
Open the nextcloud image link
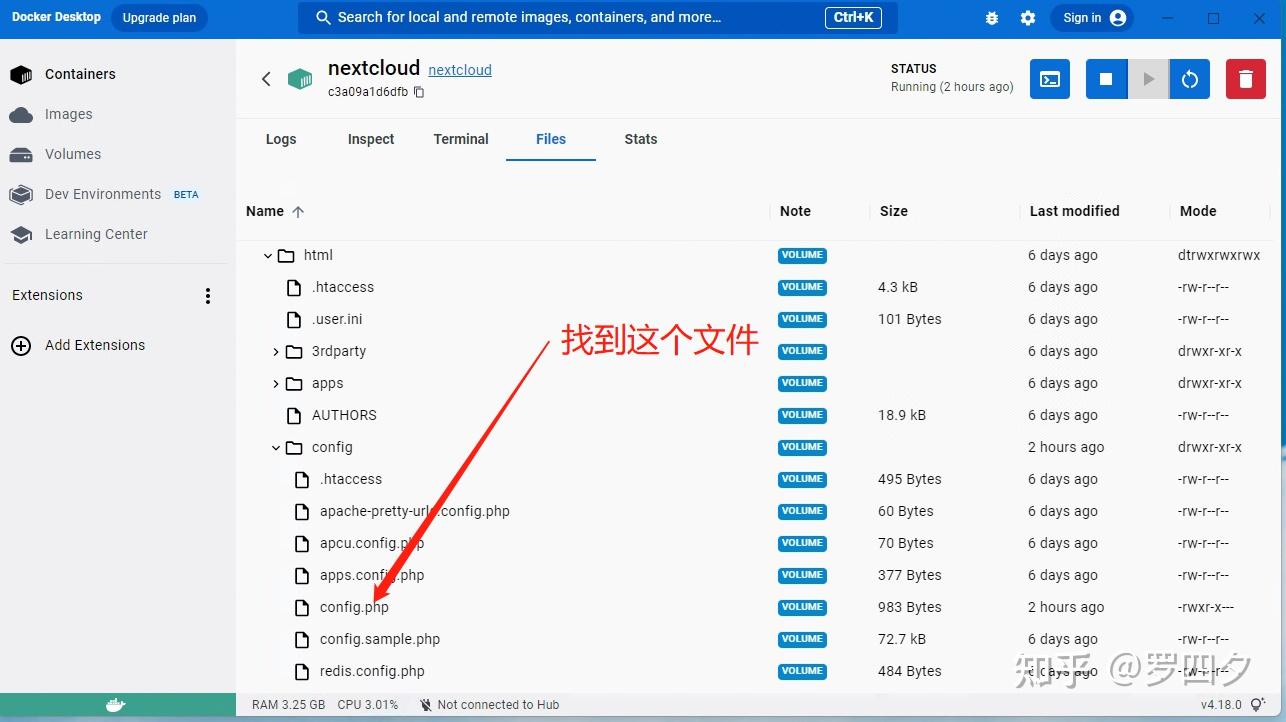click(460, 70)
